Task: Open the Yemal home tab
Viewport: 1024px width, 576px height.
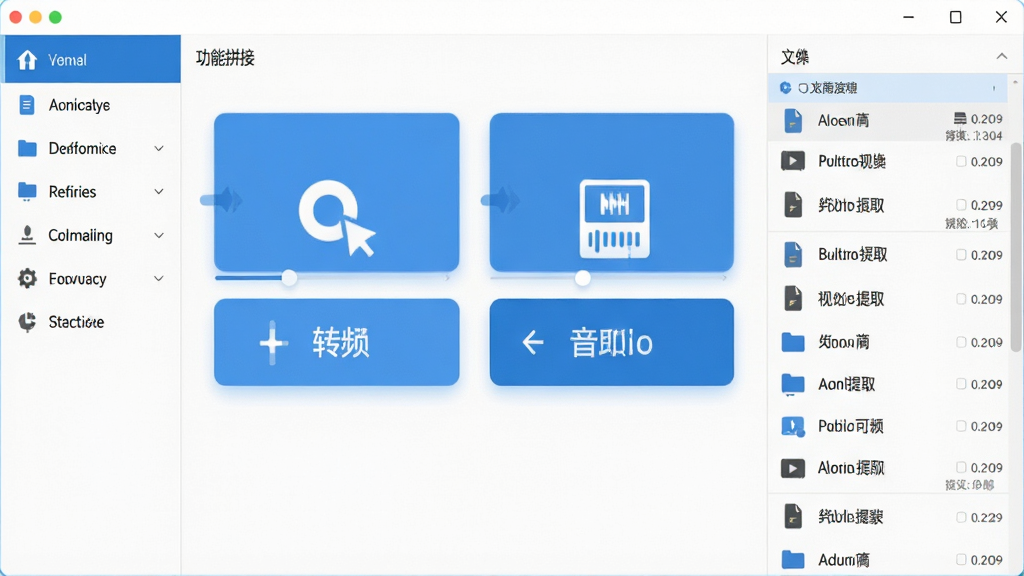Action: [91, 59]
